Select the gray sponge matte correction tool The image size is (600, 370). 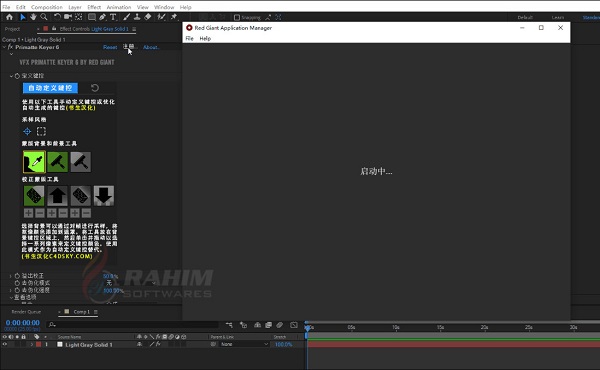click(81, 196)
